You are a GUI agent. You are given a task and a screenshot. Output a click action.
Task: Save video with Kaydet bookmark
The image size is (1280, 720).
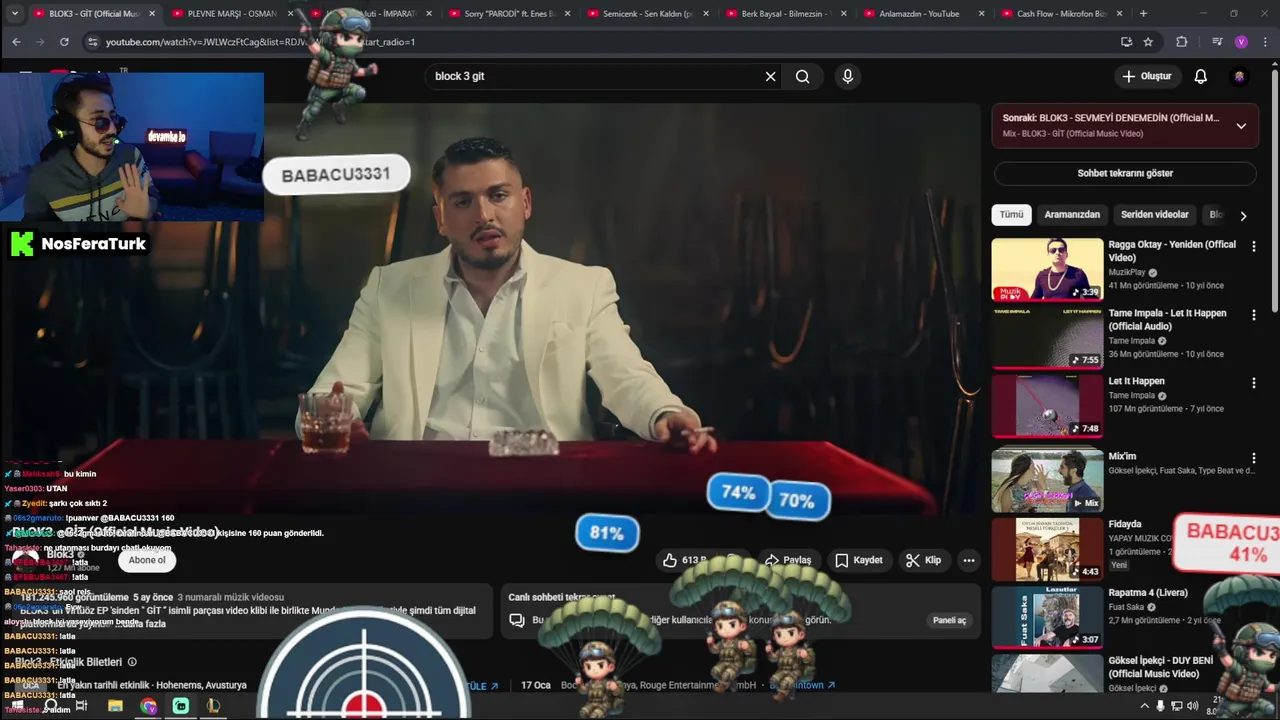click(x=858, y=560)
